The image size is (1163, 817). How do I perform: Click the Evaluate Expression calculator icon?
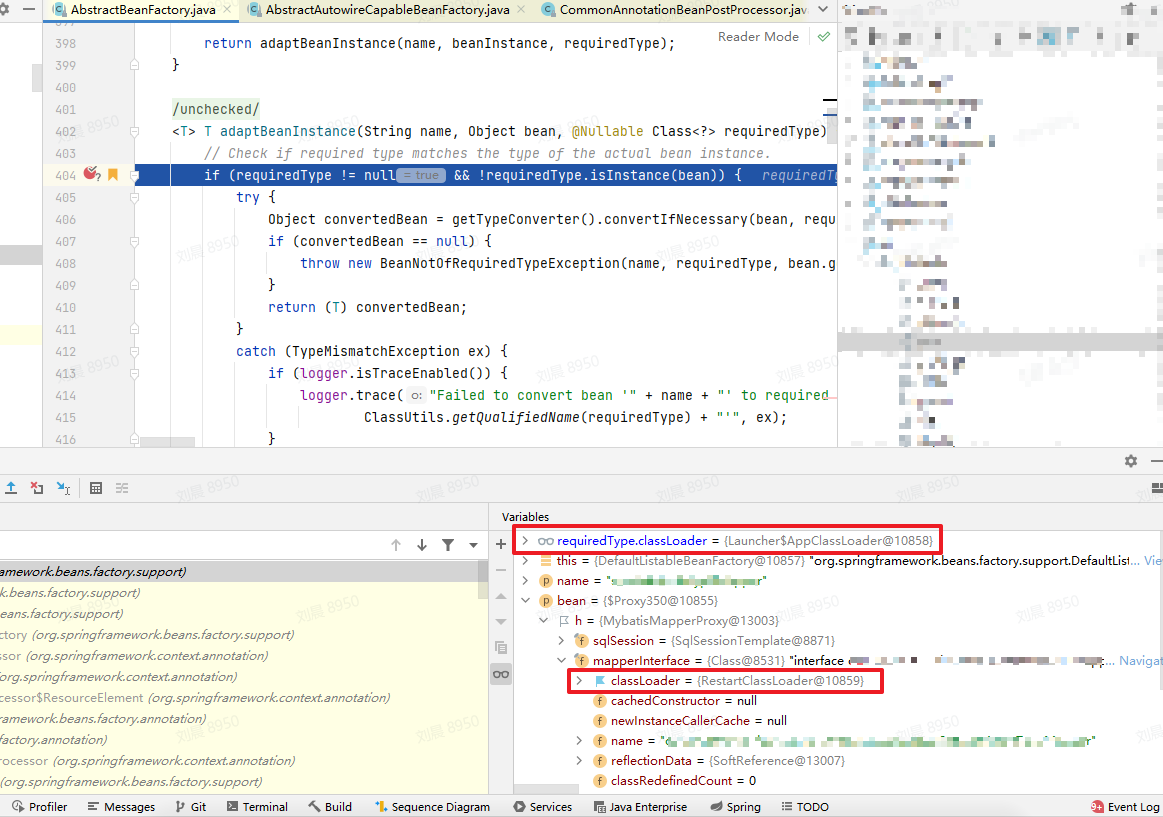pos(96,488)
